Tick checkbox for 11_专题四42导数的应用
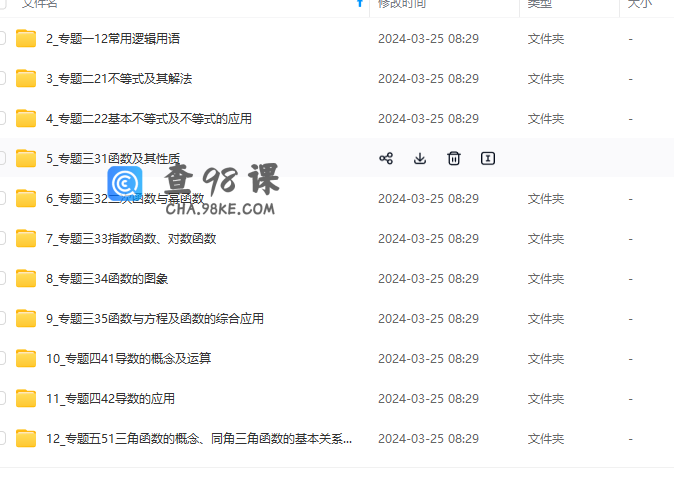674x481 pixels. click(x=2, y=398)
